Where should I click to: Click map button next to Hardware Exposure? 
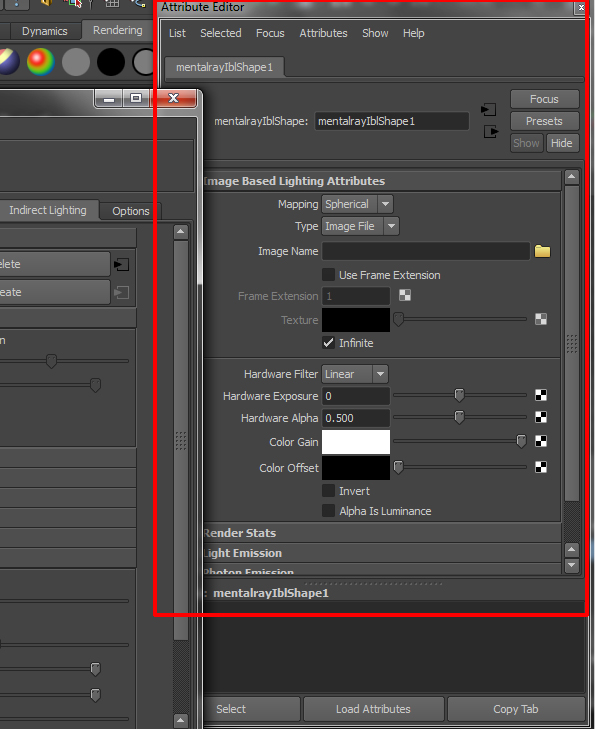tap(541, 395)
